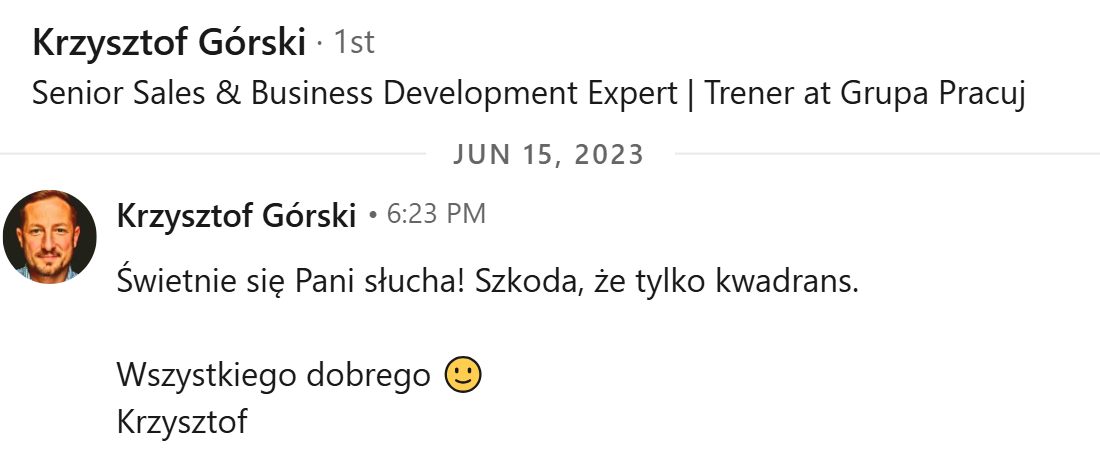This screenshot has height=456, width=1100.
Task: Click sender name above the message
Action: (236, 215)
